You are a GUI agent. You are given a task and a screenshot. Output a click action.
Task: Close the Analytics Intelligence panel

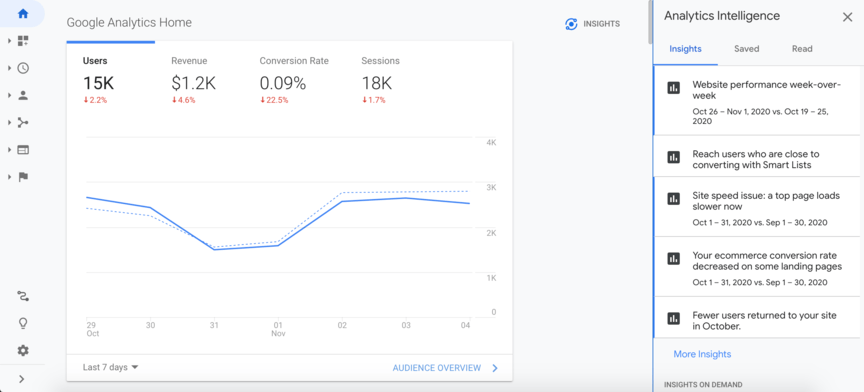(x=847, y=17)
